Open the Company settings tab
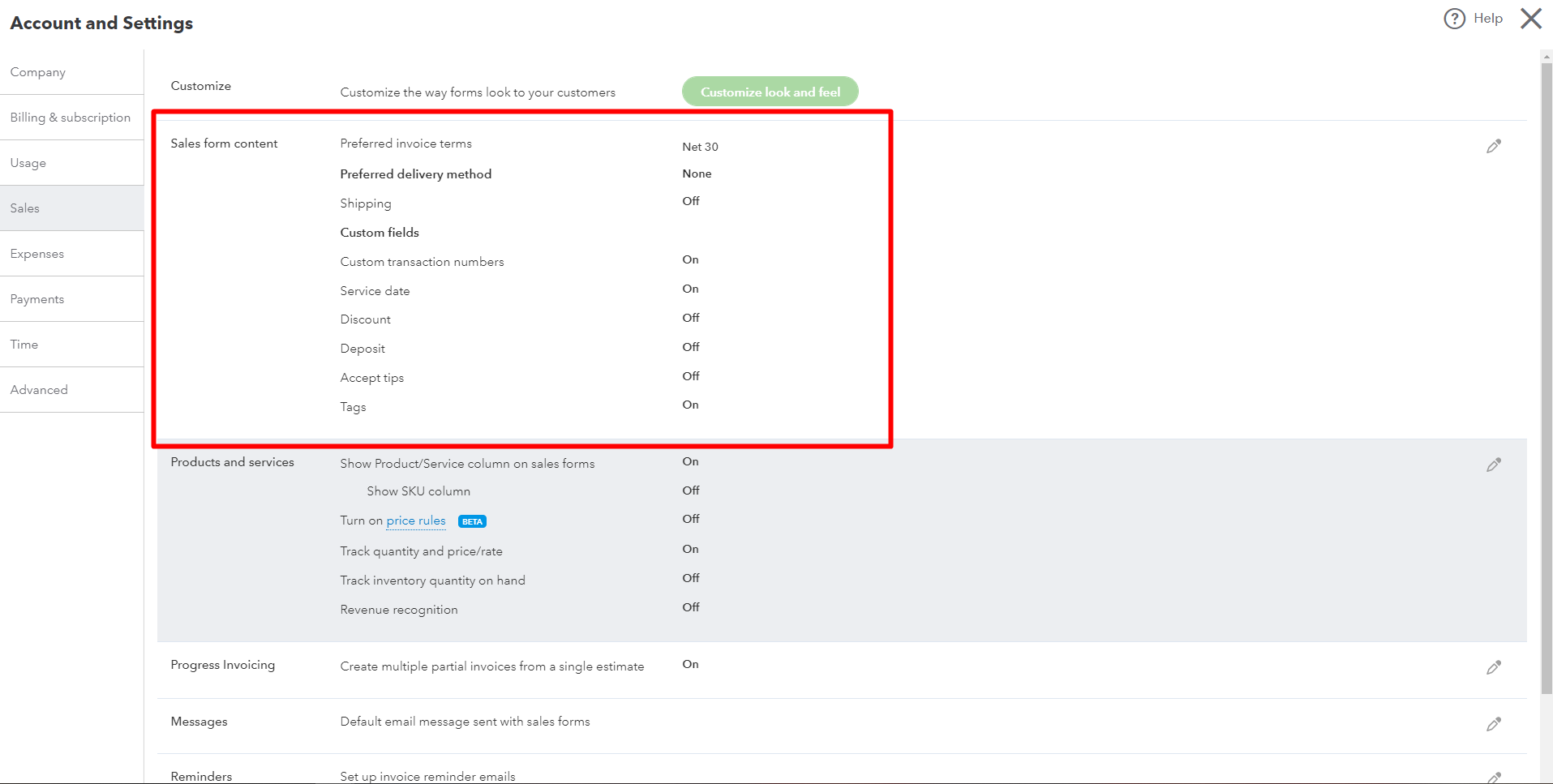 [38, 72]
